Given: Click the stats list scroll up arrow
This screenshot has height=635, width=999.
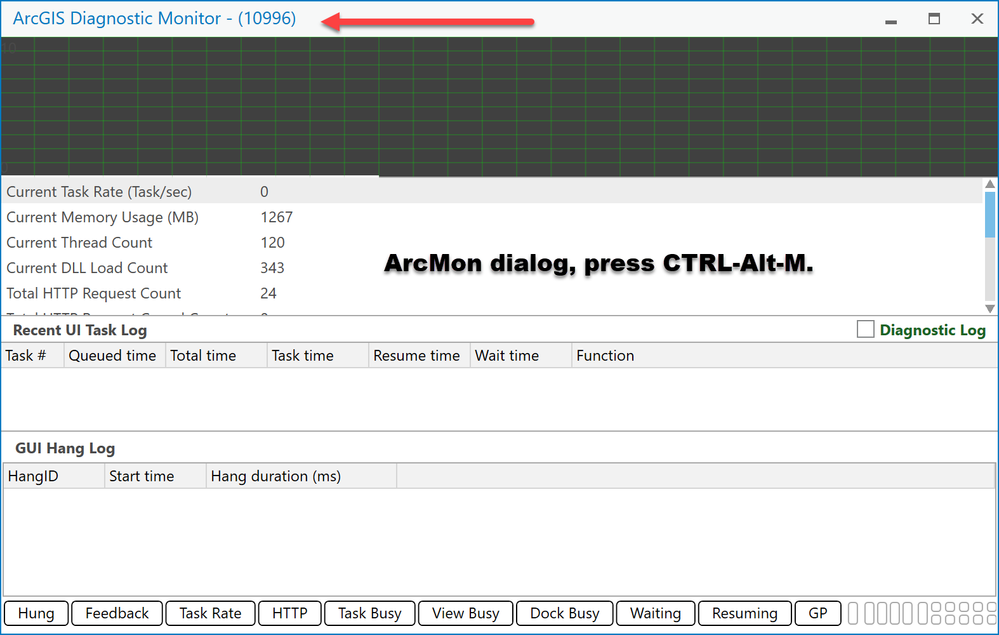Looking at the screenshot, I should point(989,184).
